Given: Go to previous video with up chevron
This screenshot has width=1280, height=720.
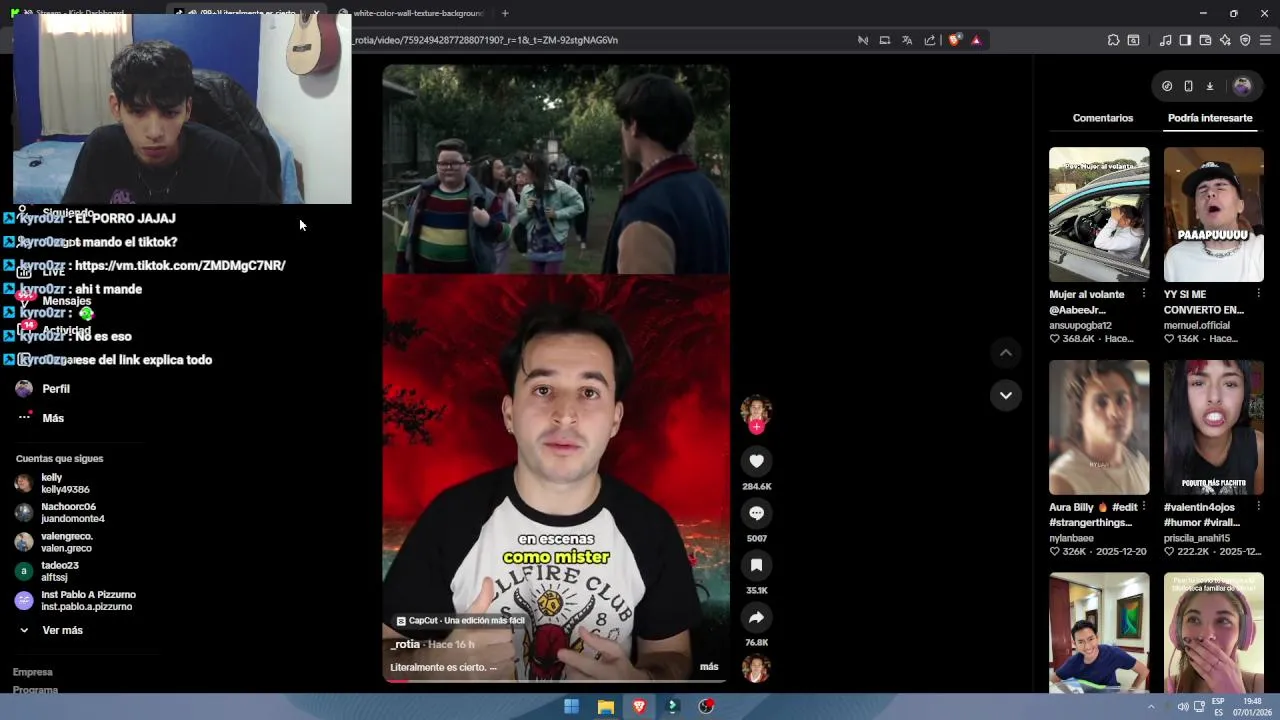Looking at the screenshot, I should [1006, 352].
